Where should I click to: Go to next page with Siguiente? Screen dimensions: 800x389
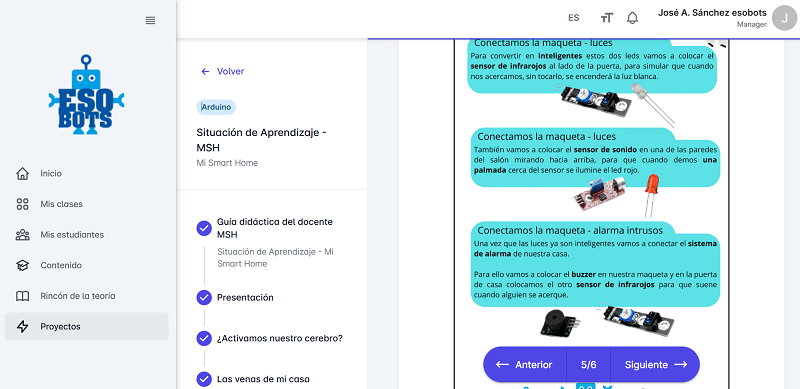point(655,364)
